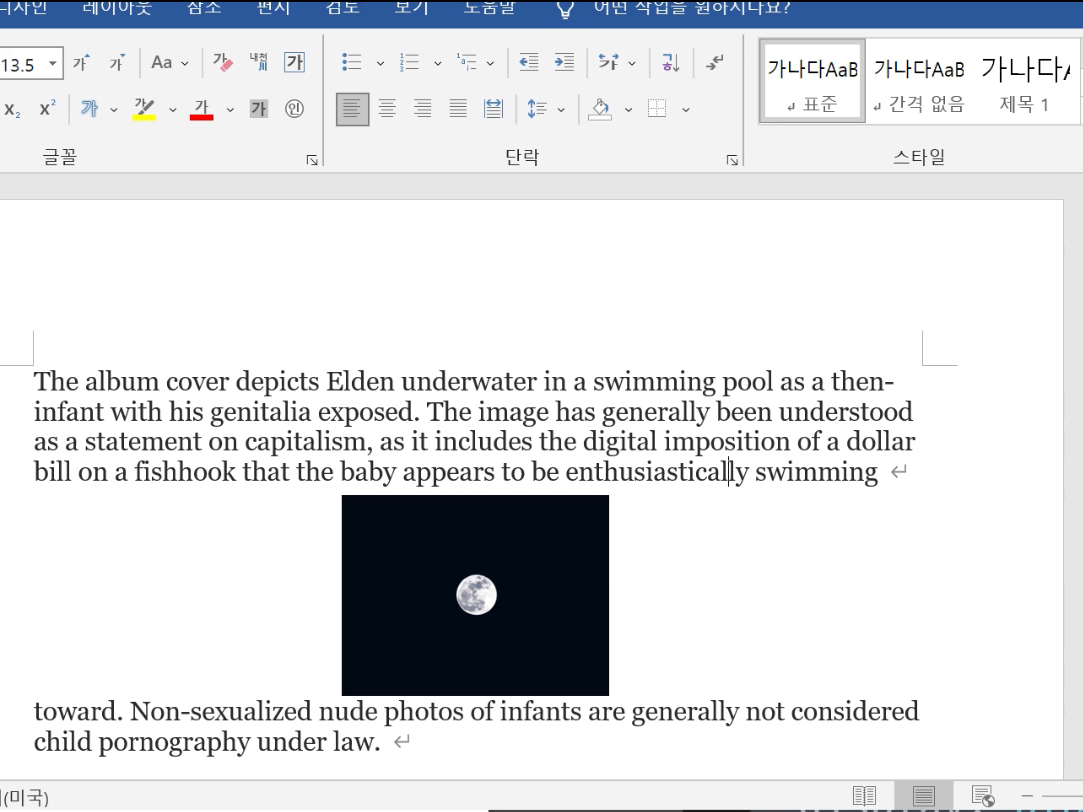Apply text effects icon
The image size is (1083, 812).
[x=90, y=109]
